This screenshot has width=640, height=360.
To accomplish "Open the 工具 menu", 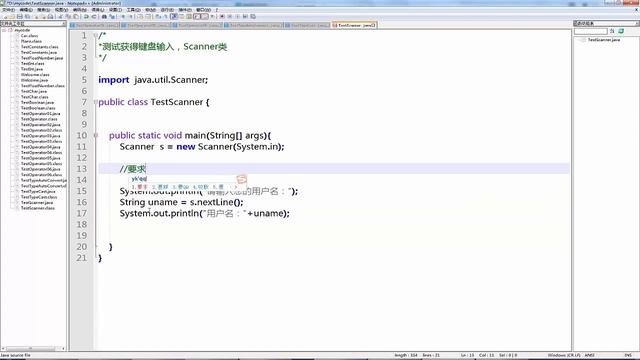I will click(133, 10).
